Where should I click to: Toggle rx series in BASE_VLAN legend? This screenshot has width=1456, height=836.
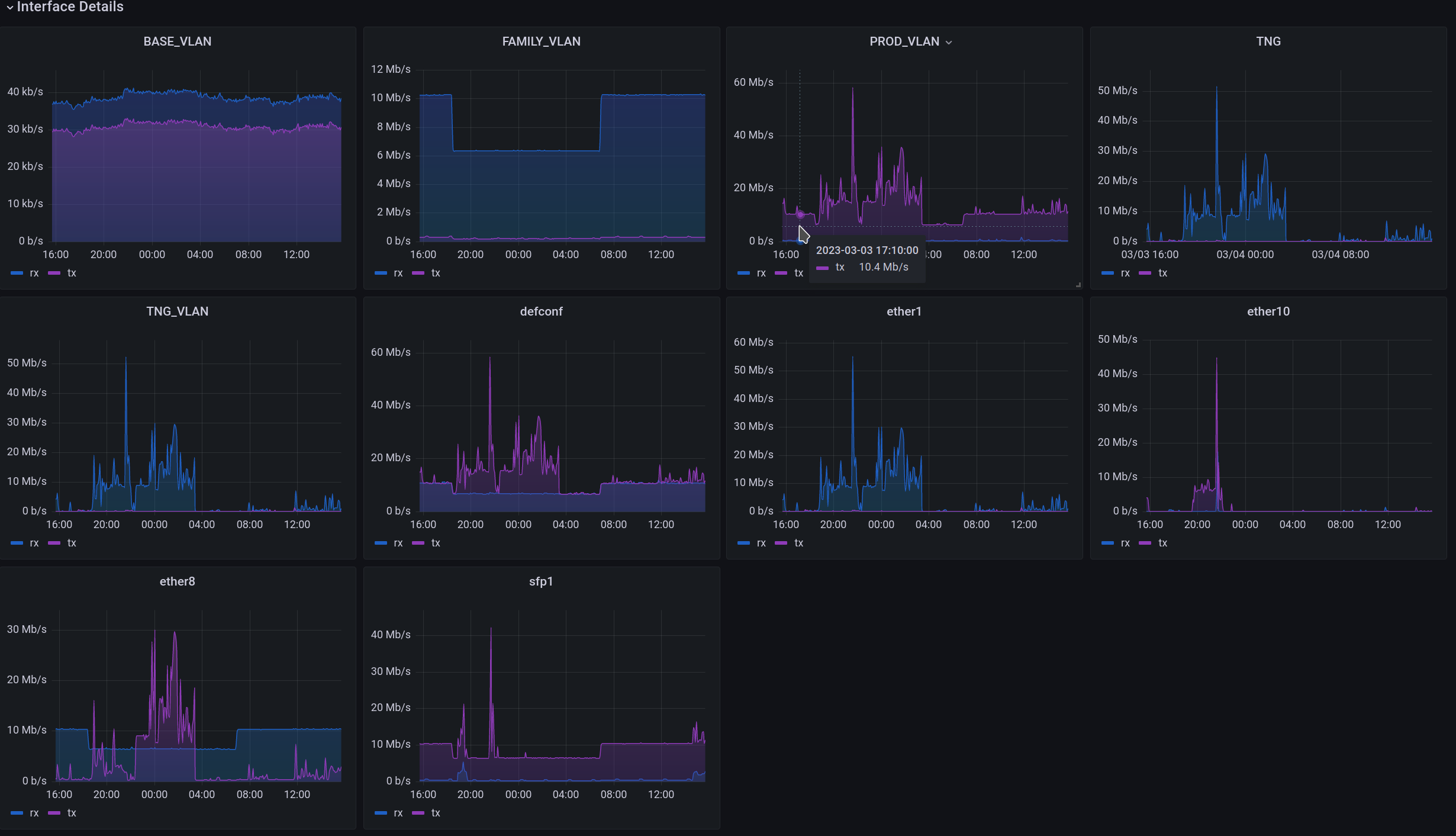point(34,273)
